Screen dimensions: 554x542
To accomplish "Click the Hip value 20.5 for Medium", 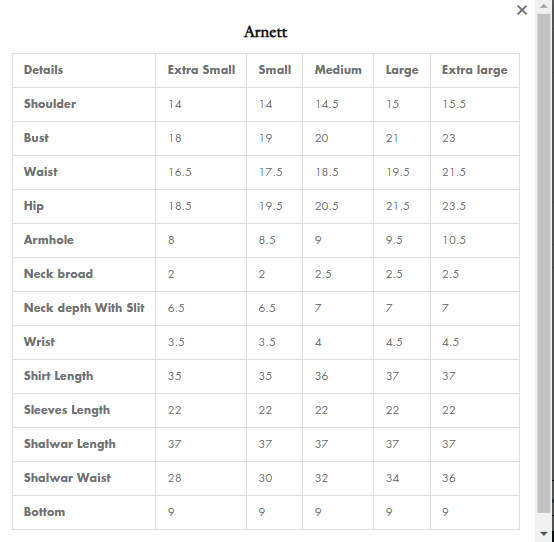I will (x=326, y=206).
